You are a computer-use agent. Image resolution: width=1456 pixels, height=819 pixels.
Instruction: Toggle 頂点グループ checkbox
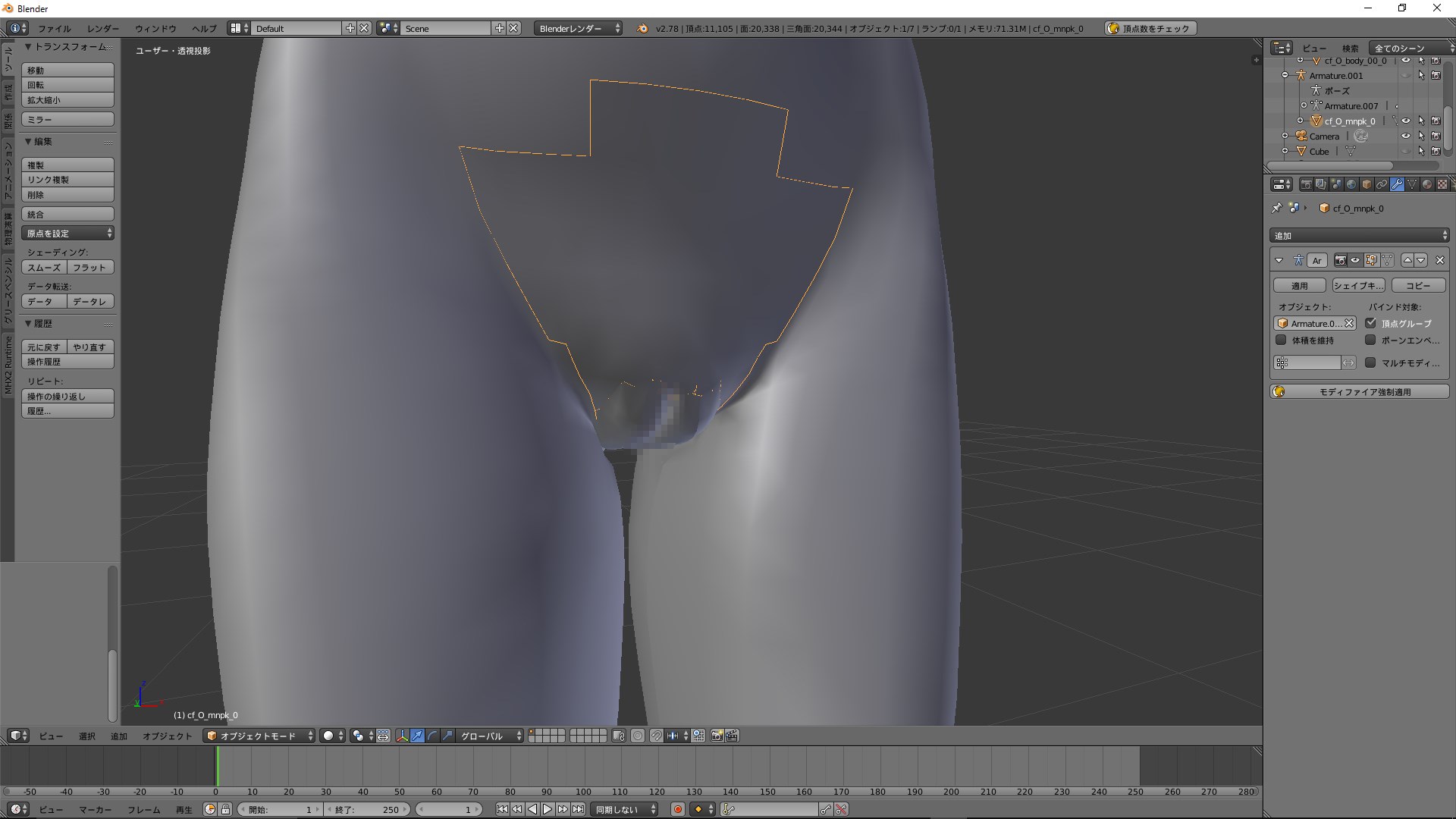1370,323
